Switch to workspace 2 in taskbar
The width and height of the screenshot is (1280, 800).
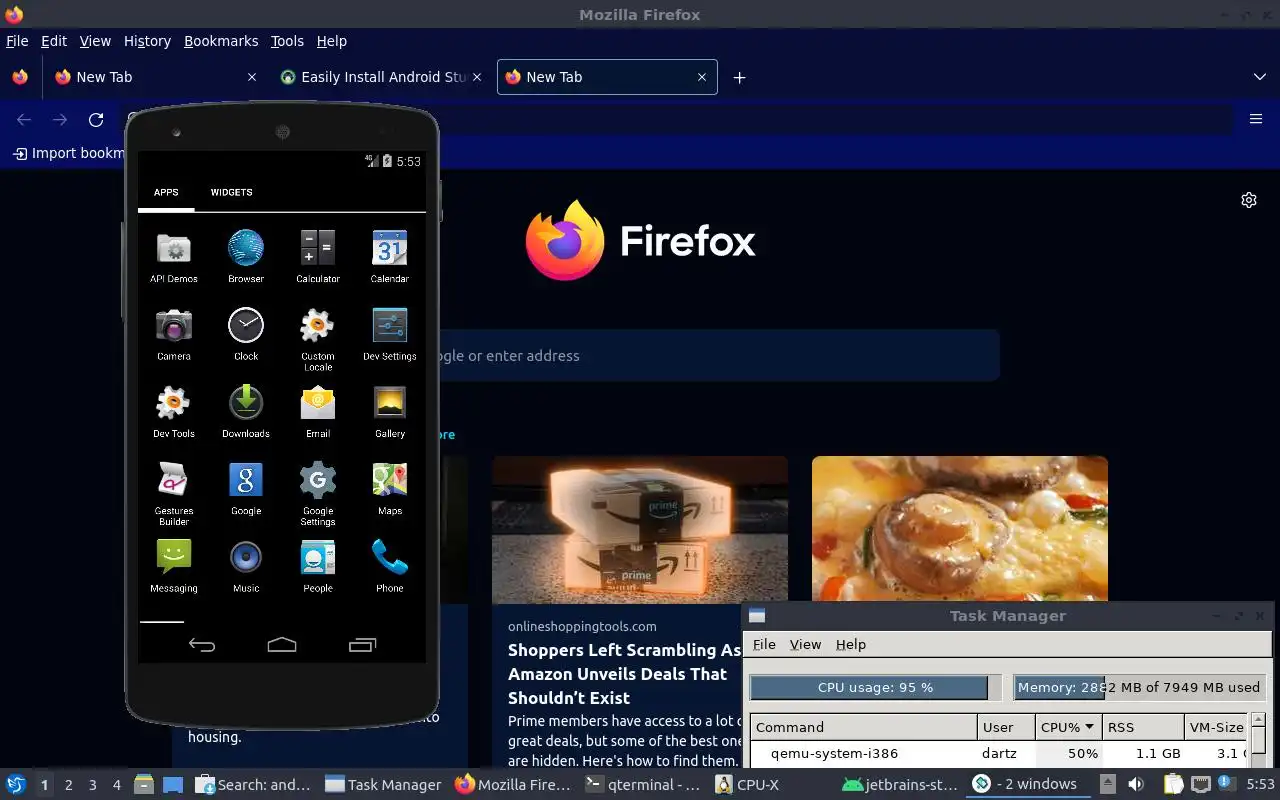(x=69, y=784)
